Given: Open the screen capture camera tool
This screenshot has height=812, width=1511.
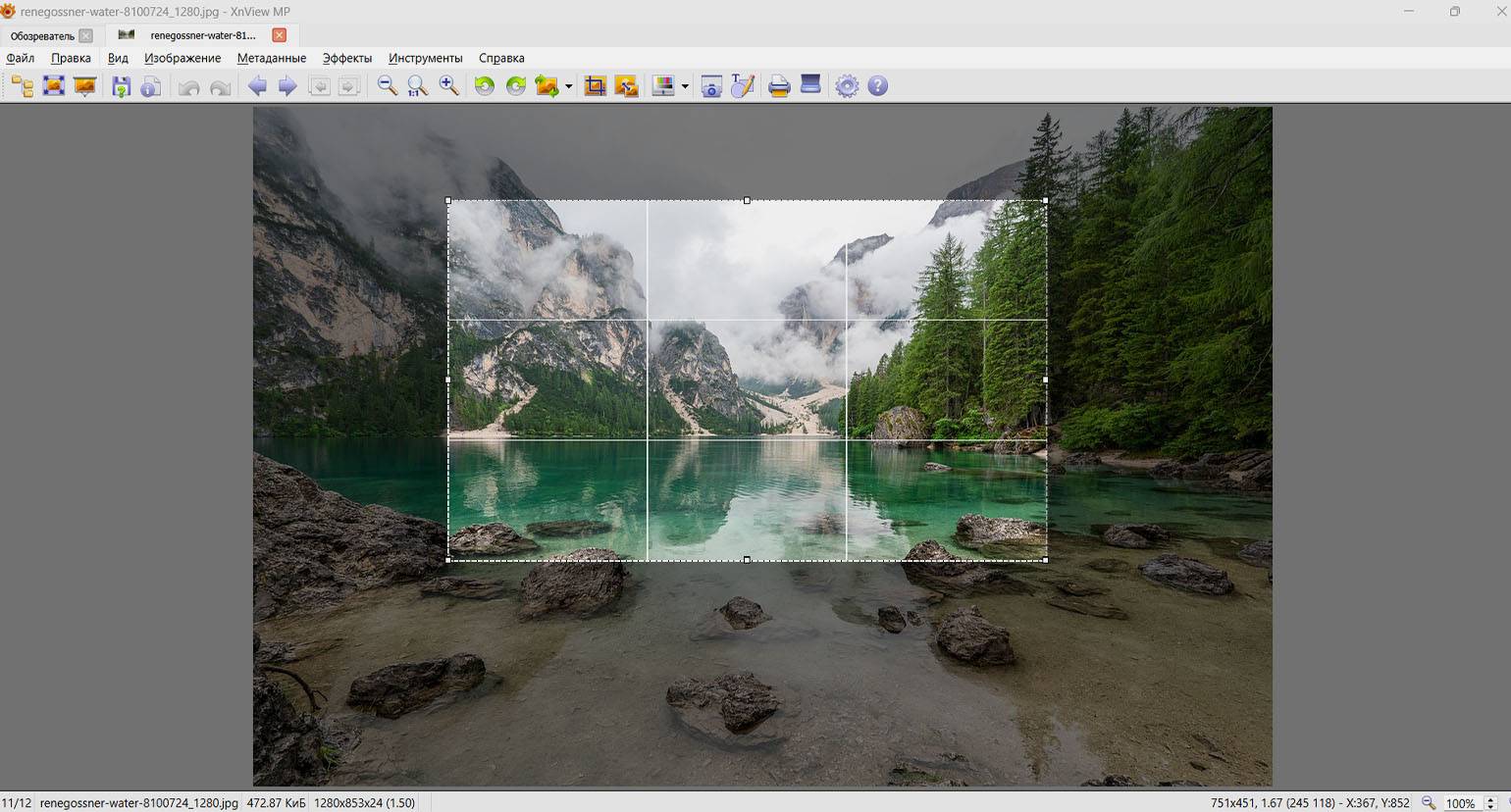Looking at the screenshot, I should (x=711, y=86).
